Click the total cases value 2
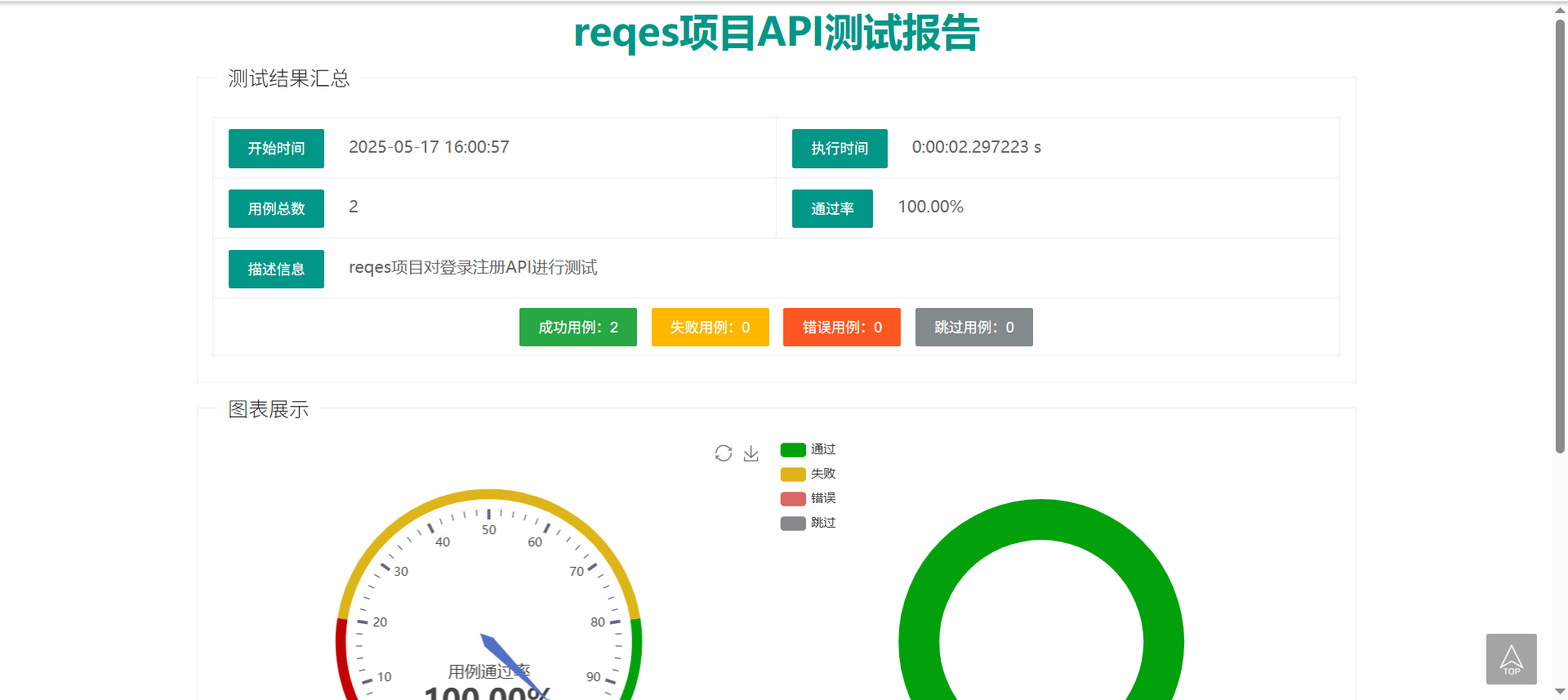The width and height of the screenshot is (1568, 700). point(354,207)
